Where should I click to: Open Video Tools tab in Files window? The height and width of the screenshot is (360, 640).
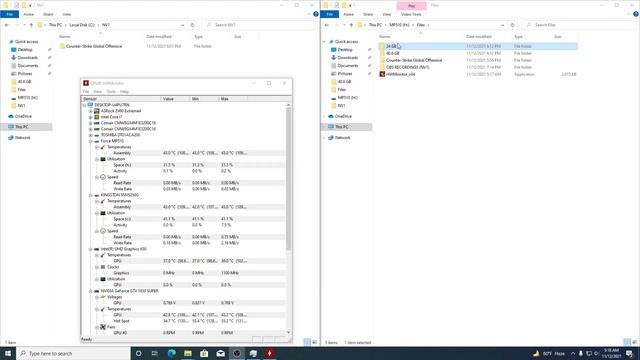tap(411, 14)
